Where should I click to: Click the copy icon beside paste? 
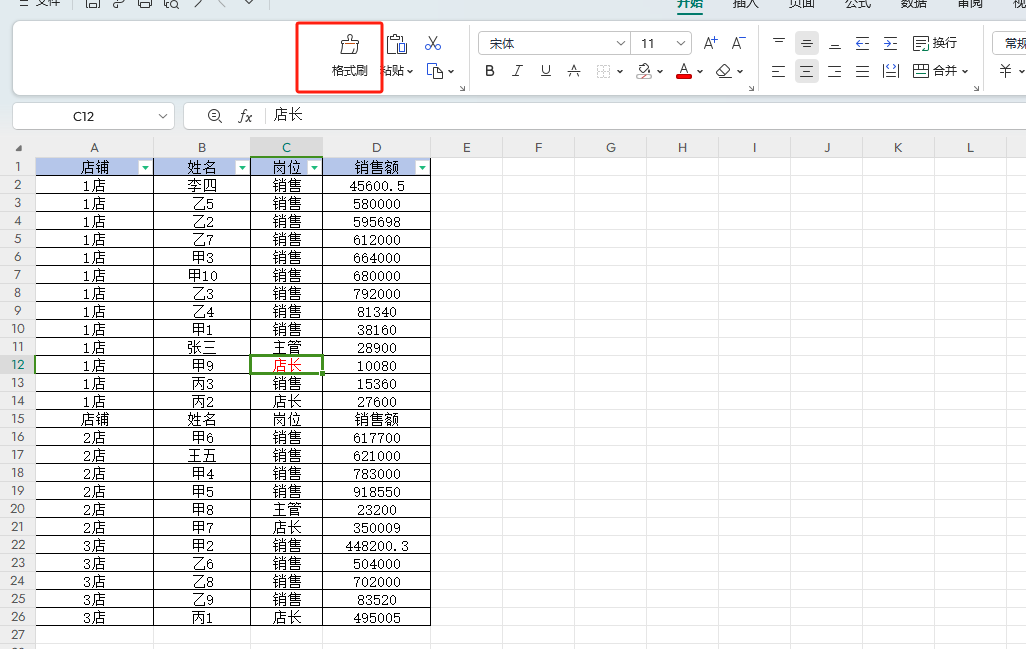[x=434, y=71]
